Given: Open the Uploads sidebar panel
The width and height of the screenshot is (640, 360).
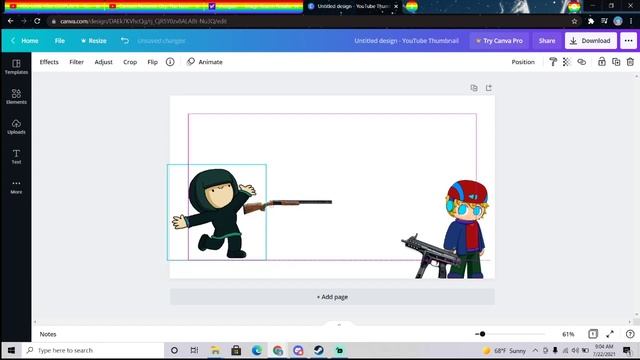Looking at the screenshot, I should click(16, 127).
